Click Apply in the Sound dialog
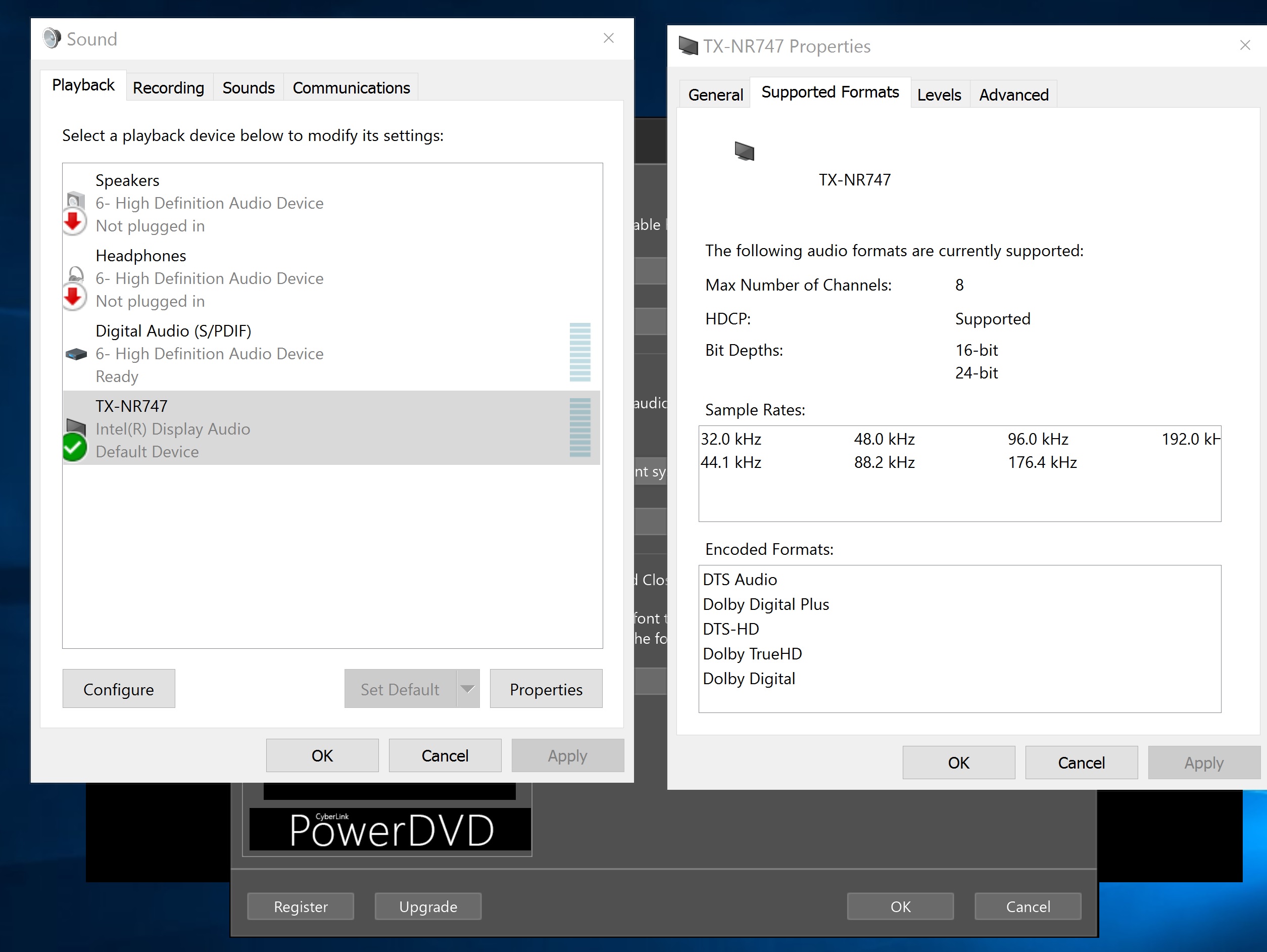This screenshot has height=952, width=1267. click(568, 755)
